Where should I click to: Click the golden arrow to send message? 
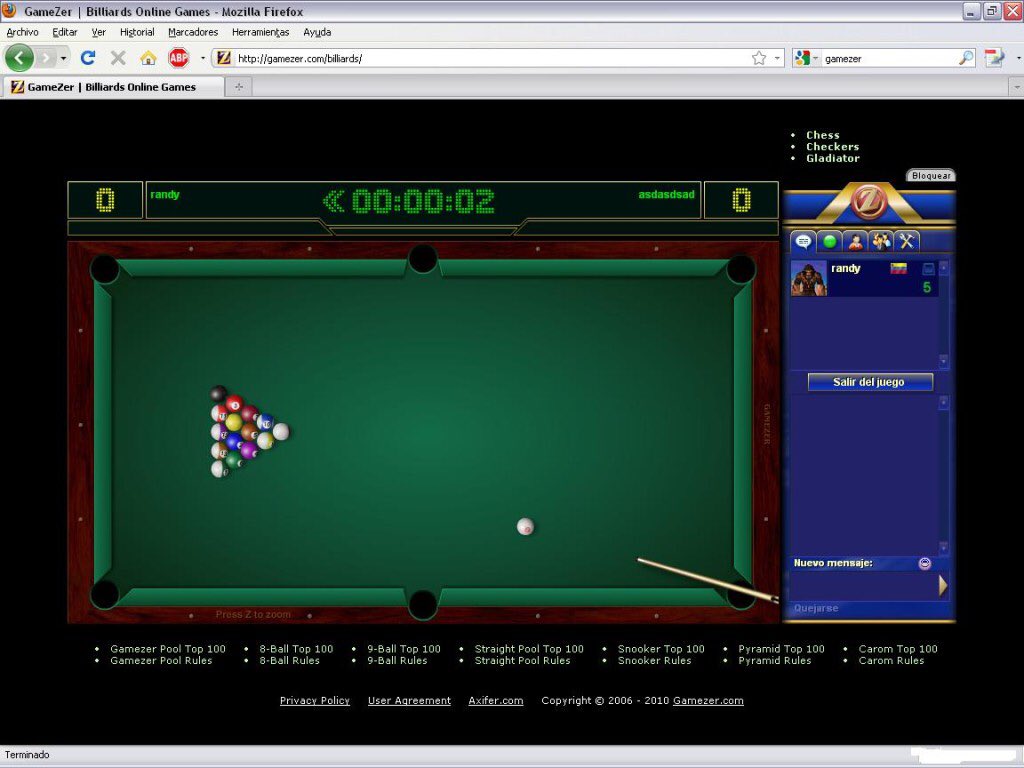pyautogui.click(x=943, y=586)
